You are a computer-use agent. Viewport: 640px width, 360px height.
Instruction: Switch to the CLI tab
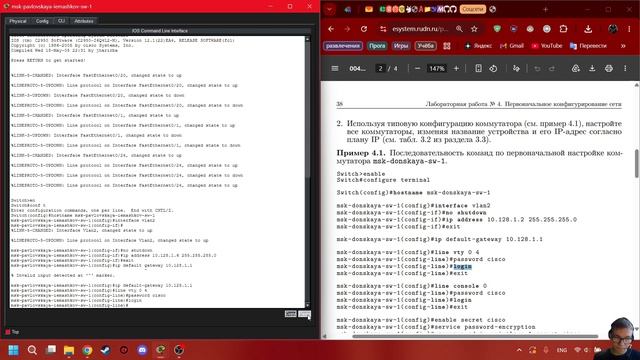click(x=61, y=21)
